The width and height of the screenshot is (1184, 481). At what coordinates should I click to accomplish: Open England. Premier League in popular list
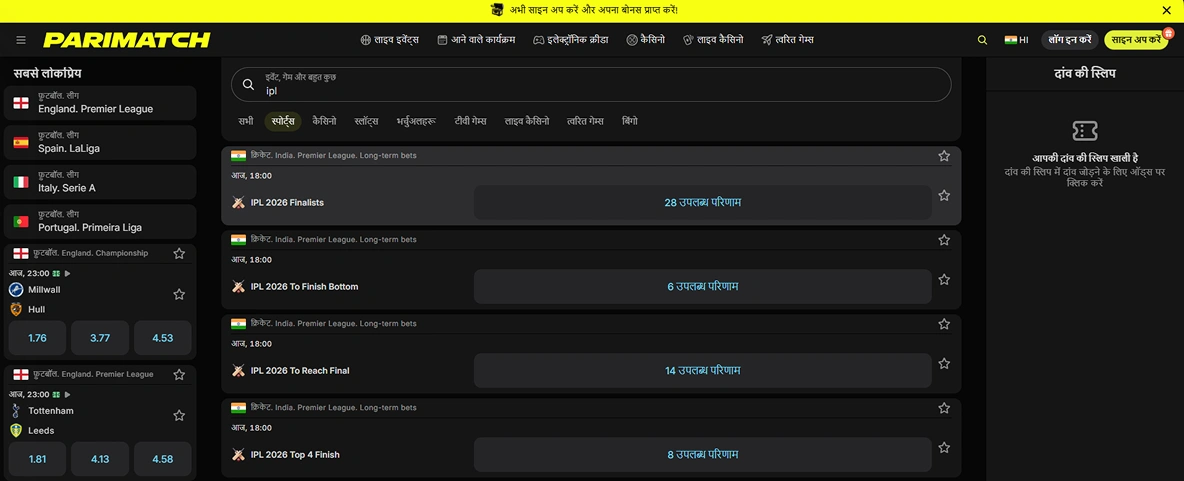coord(100,103)
